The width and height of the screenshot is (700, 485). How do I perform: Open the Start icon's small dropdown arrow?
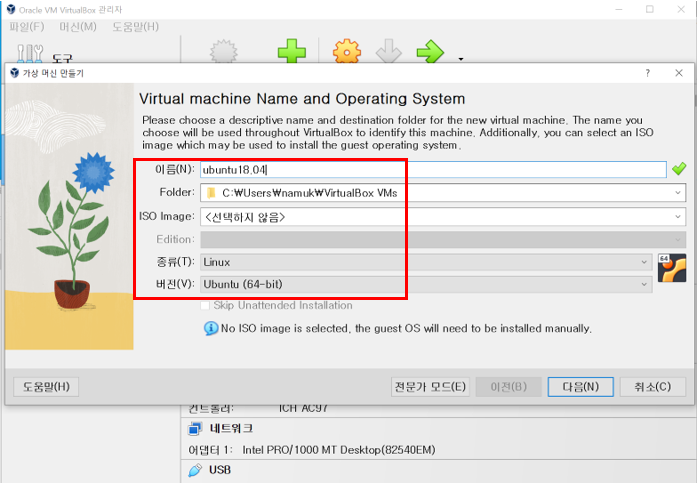(461, 59)
